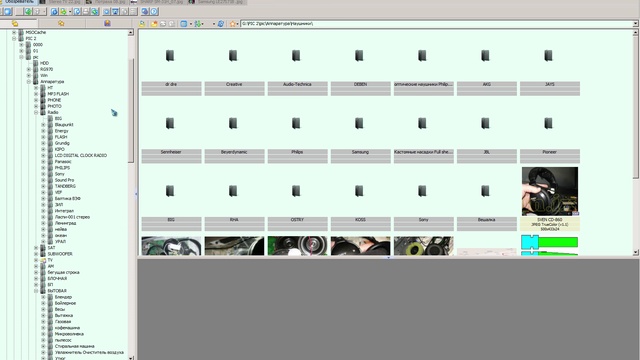Select the Ленинград folder in tree
This screenshot has height=360, width=640.
point(65,223)
